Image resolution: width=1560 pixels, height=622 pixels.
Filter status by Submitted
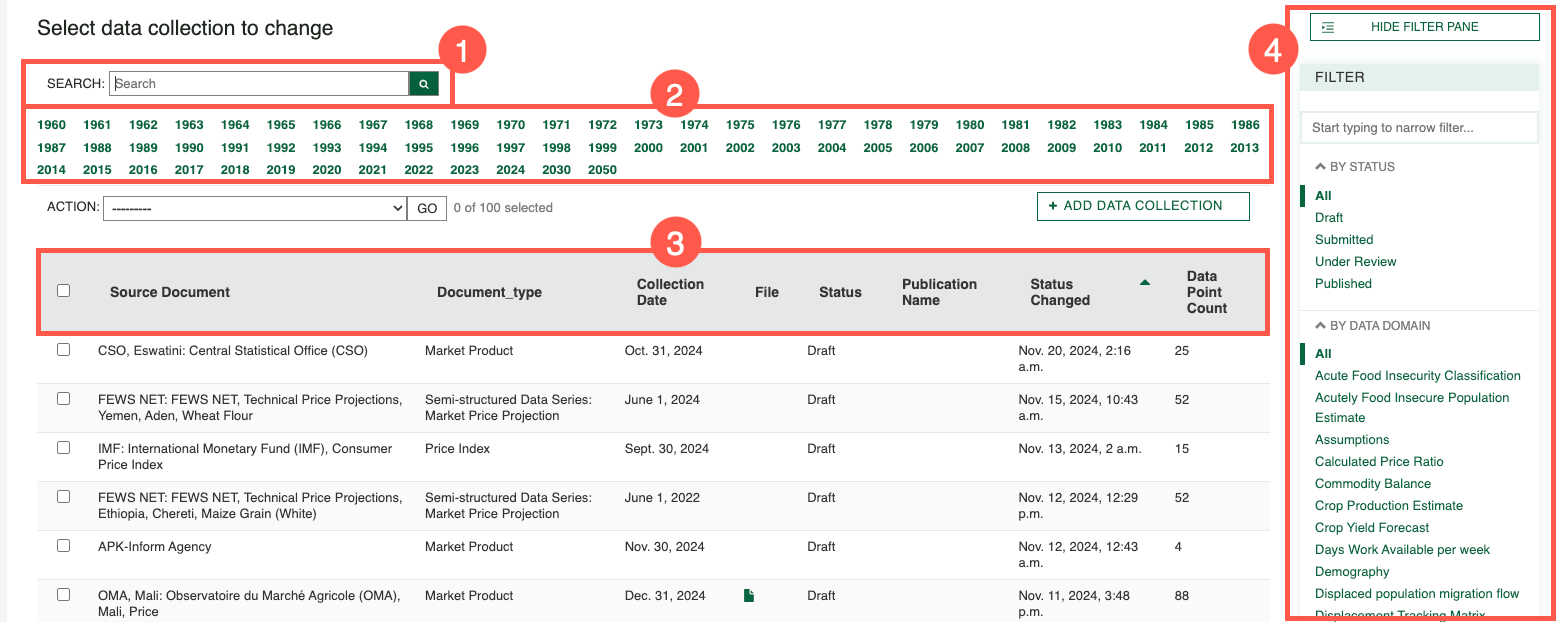[x=1344, y=240]
